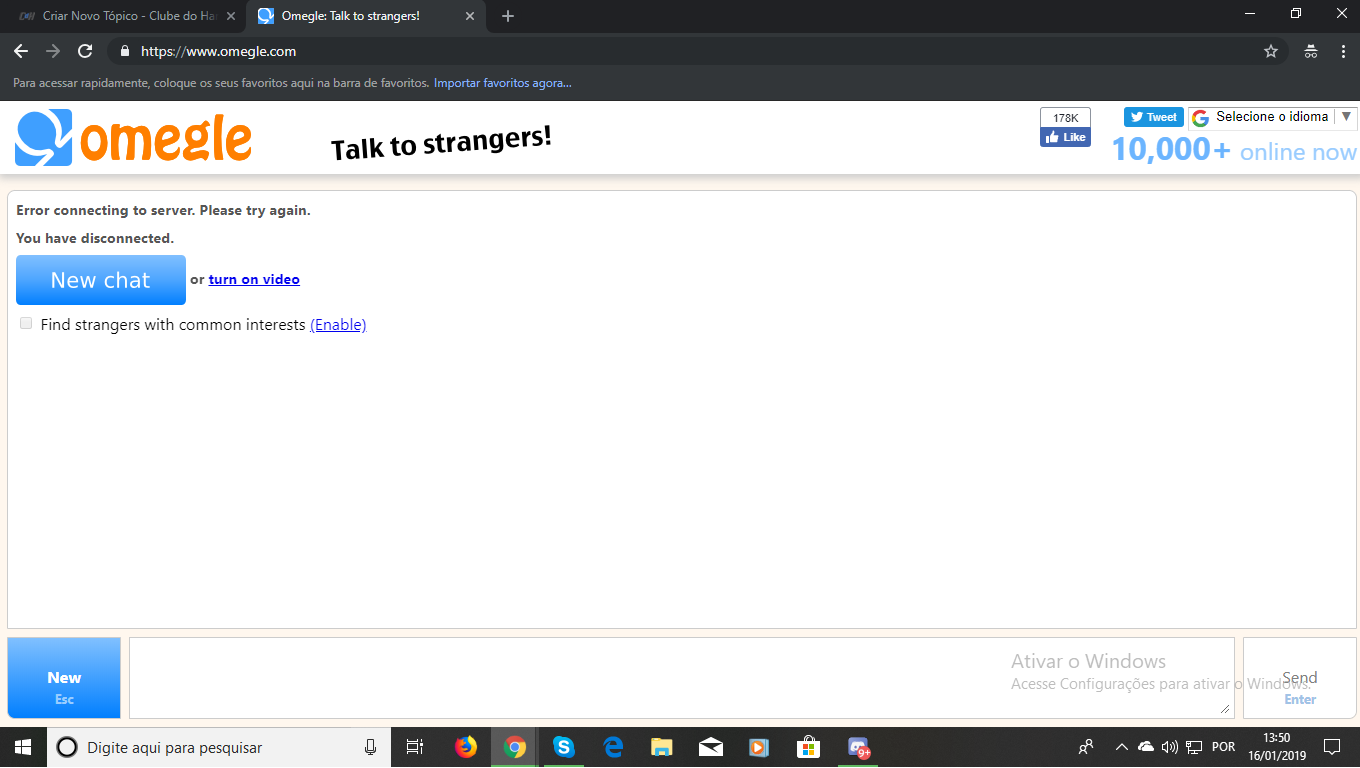
Task: Select the Omegle: Talk to strangers tab
Action: 366,16
